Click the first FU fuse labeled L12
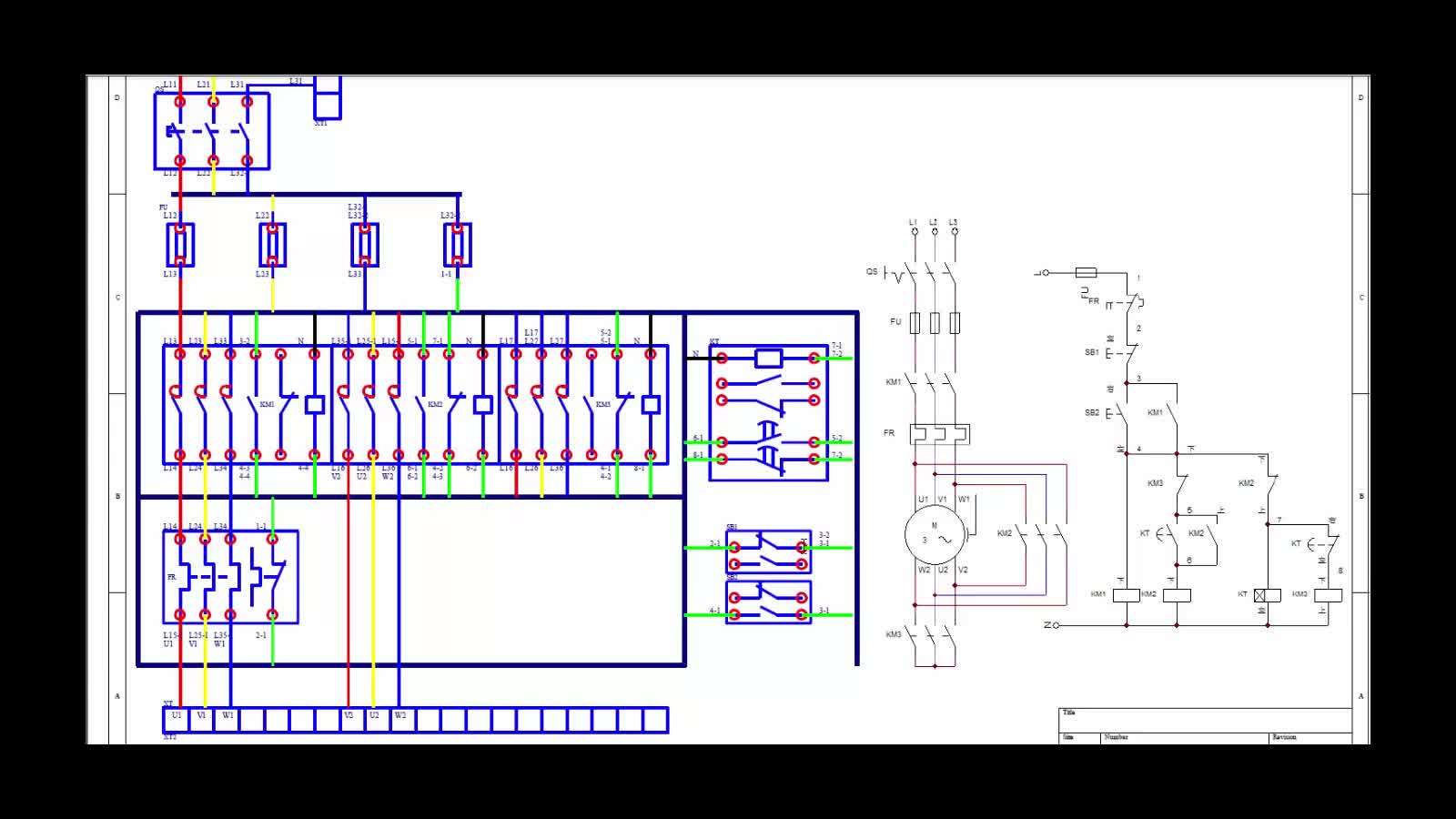Viewport: 1456px width, 819px height. click(180, 245)
